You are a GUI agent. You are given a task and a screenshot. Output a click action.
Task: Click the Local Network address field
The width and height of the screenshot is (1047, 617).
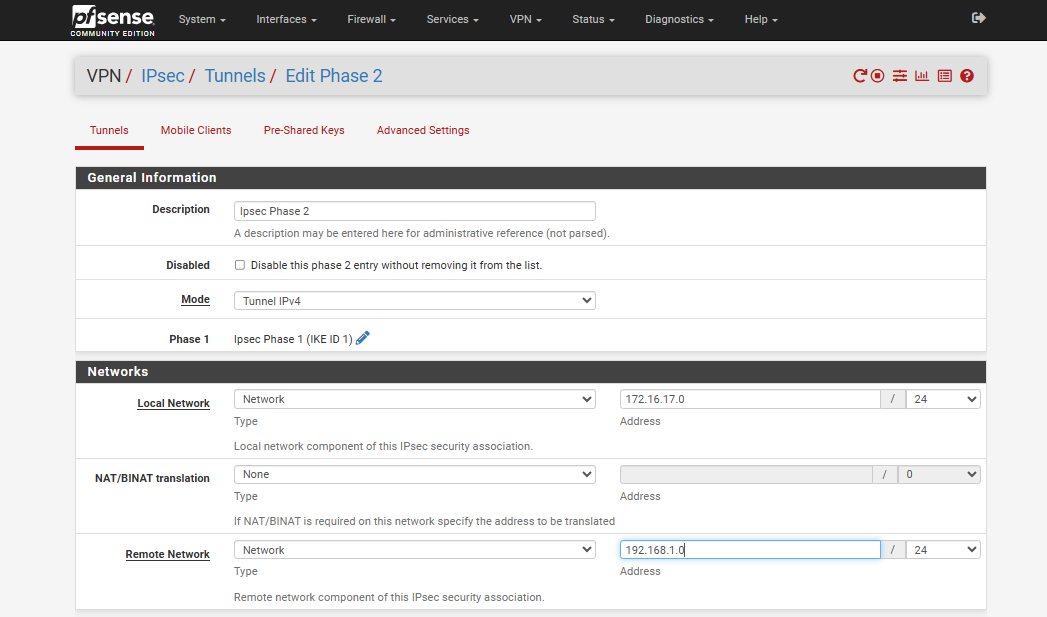click(x=749, y=399)
